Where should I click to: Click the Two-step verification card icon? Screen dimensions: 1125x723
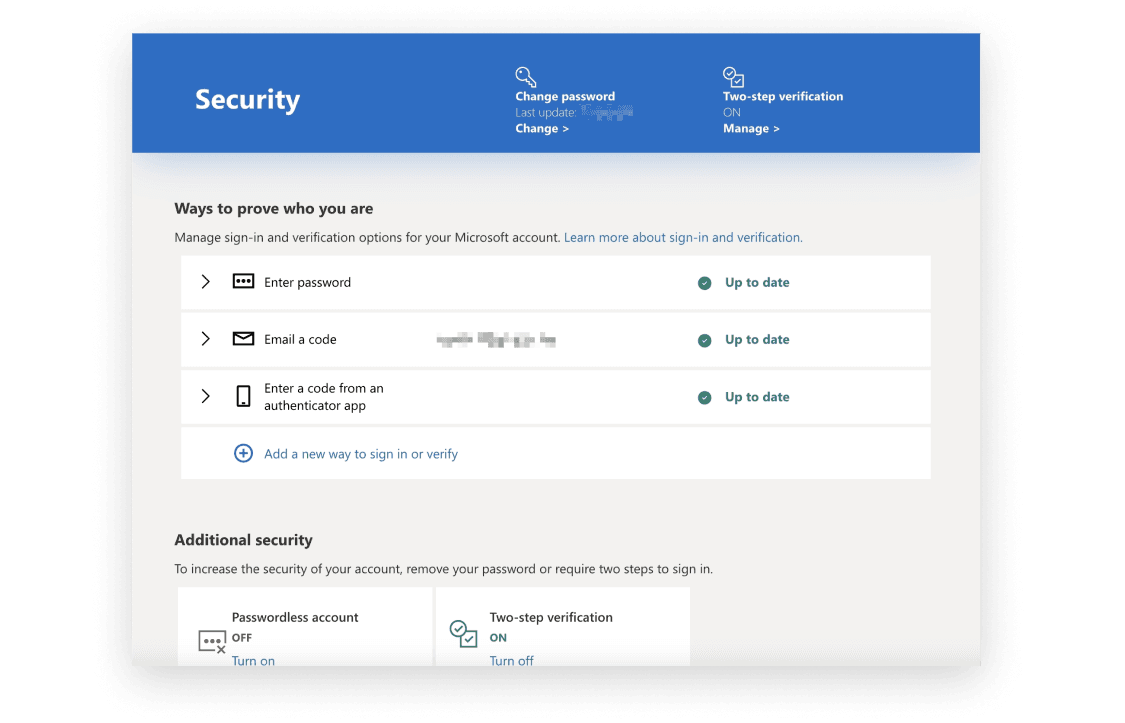[463, 634]
